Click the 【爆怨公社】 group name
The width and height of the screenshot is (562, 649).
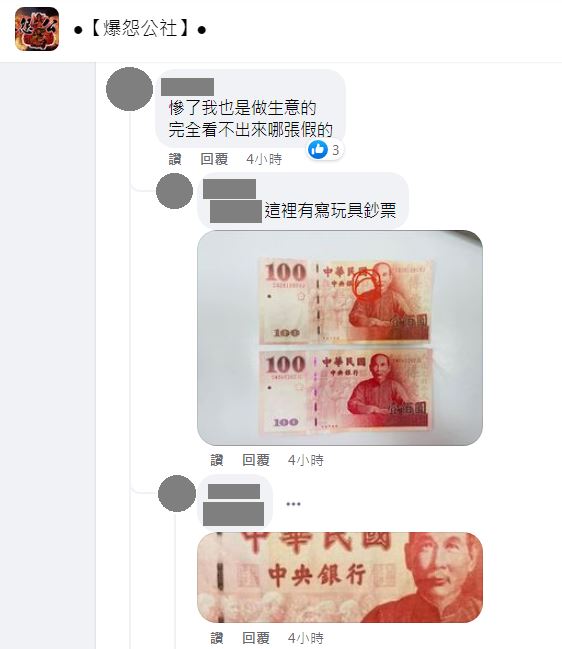(x=140, y=29)
